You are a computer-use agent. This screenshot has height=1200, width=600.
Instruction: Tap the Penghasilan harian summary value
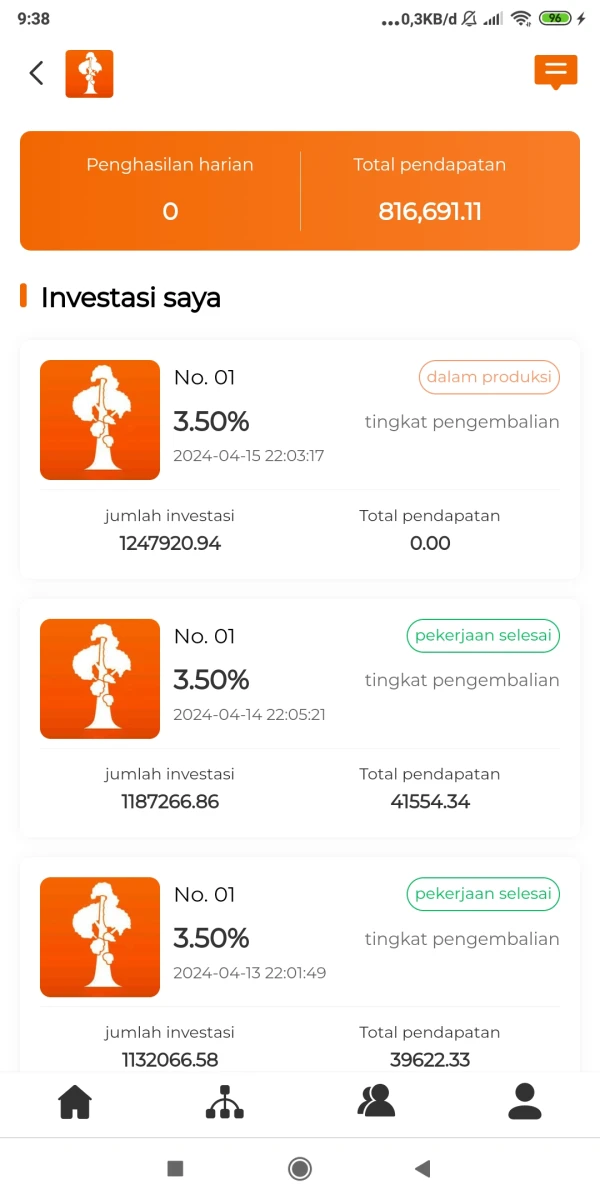170,211
